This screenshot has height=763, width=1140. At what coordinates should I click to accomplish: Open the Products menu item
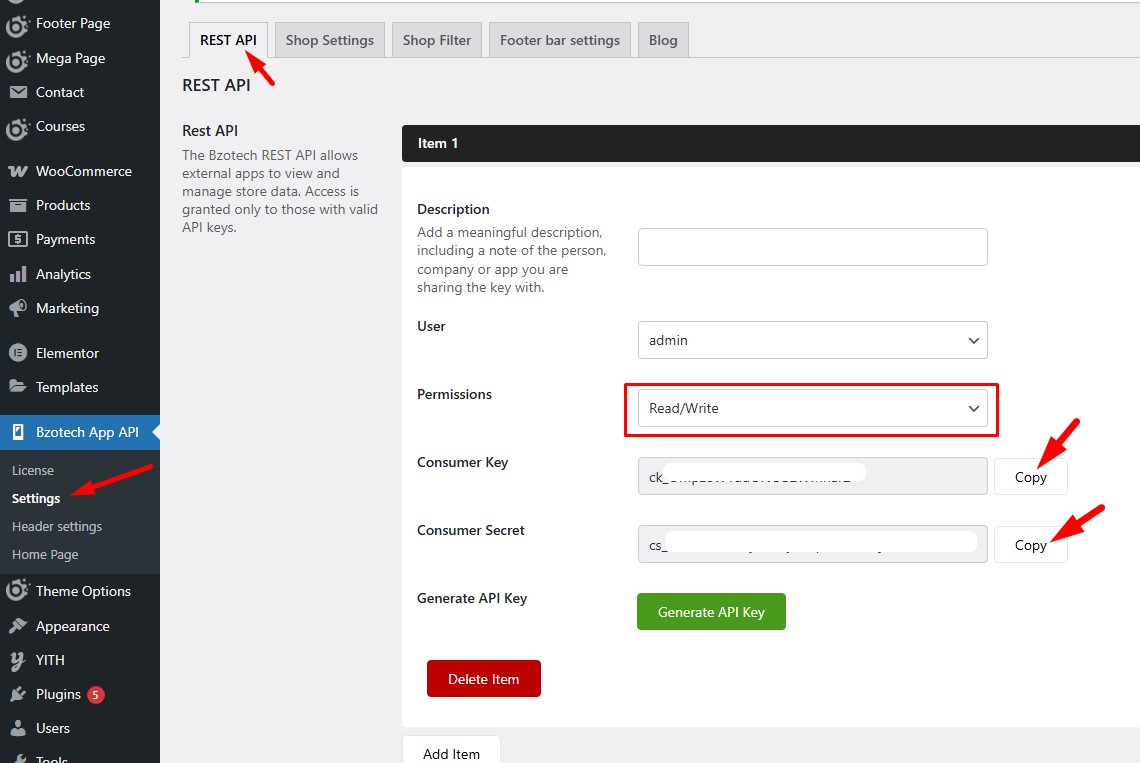point(80,206)
